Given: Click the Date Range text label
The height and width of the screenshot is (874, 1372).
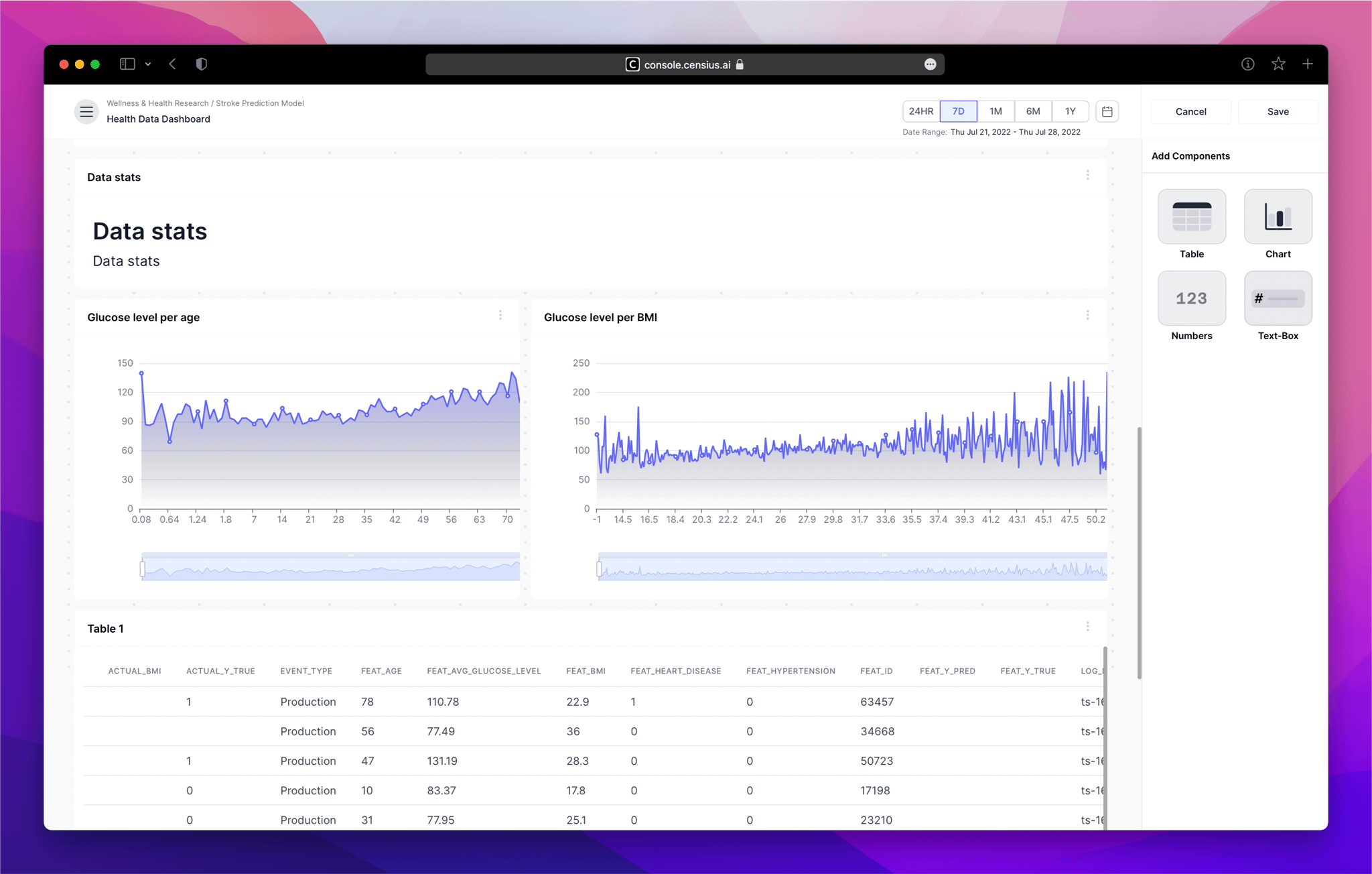Looking at the screenshot, I should click(x=924, y=132).
